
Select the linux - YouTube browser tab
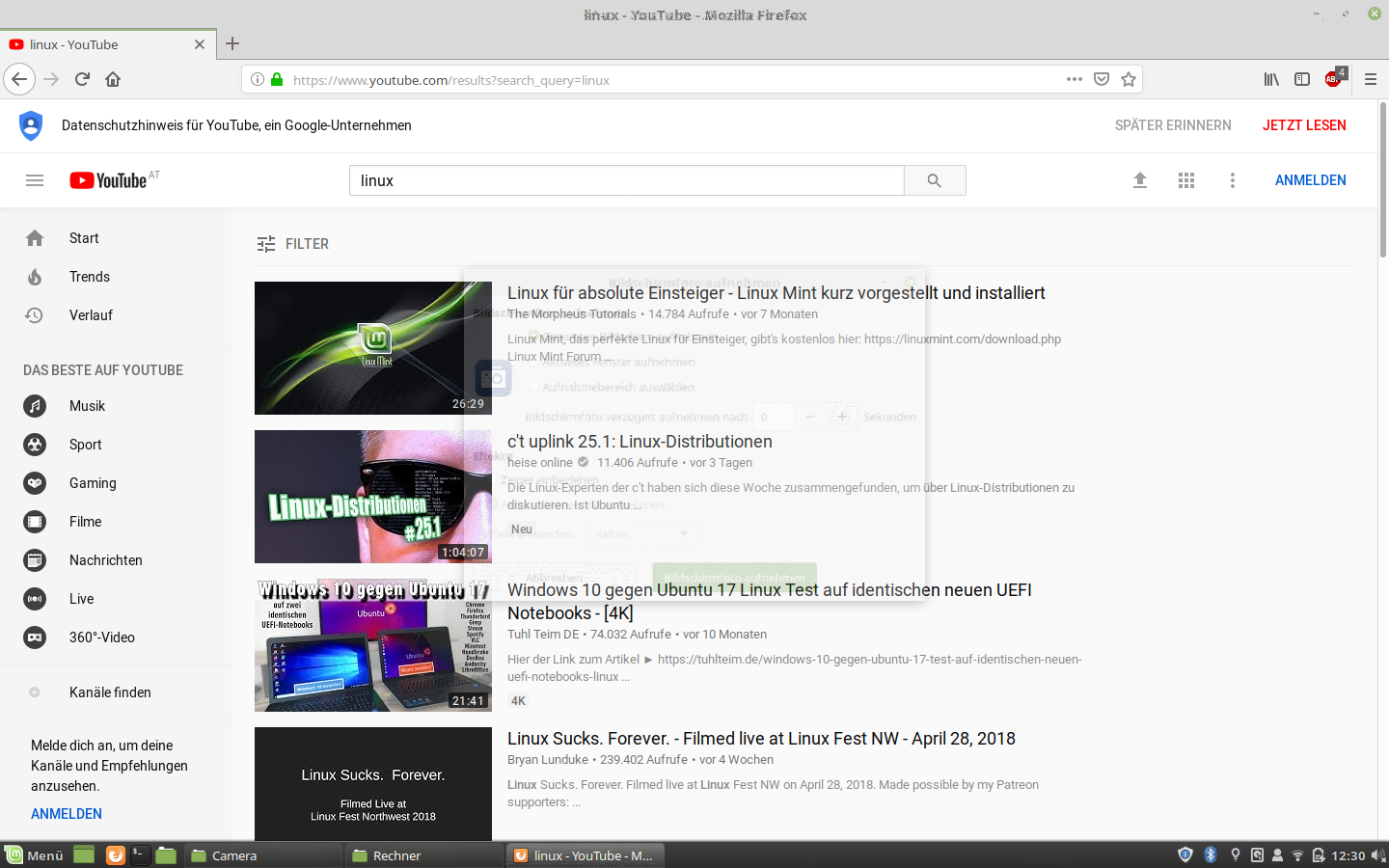coord(107,44)
